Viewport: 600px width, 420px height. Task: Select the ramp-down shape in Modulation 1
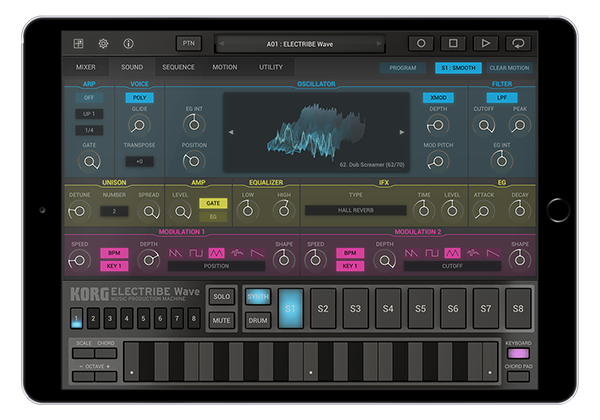(257, 253)
